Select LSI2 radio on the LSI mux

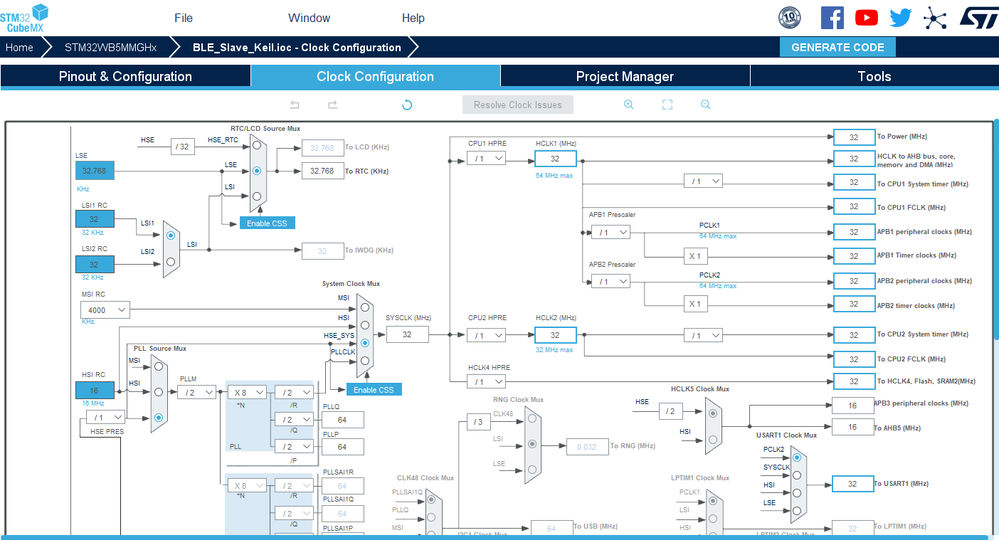coord(171,262)
